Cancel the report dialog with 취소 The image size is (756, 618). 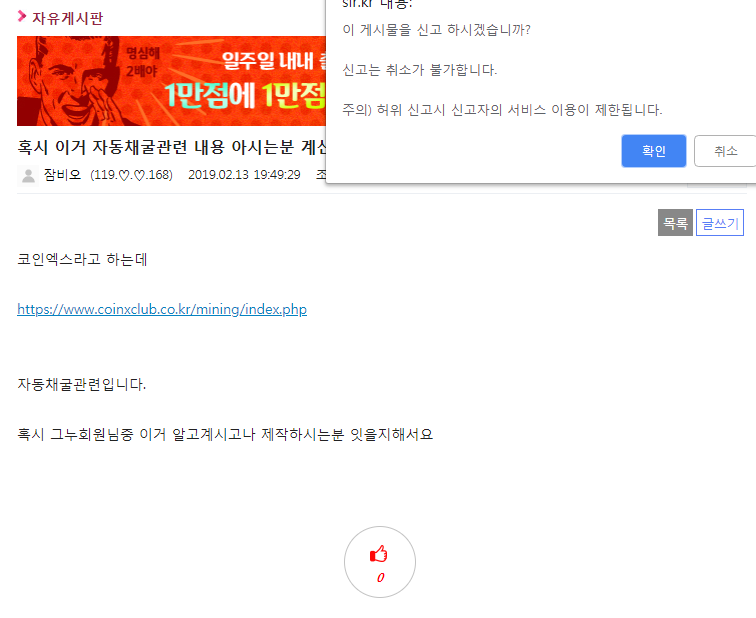pos(725,151)
